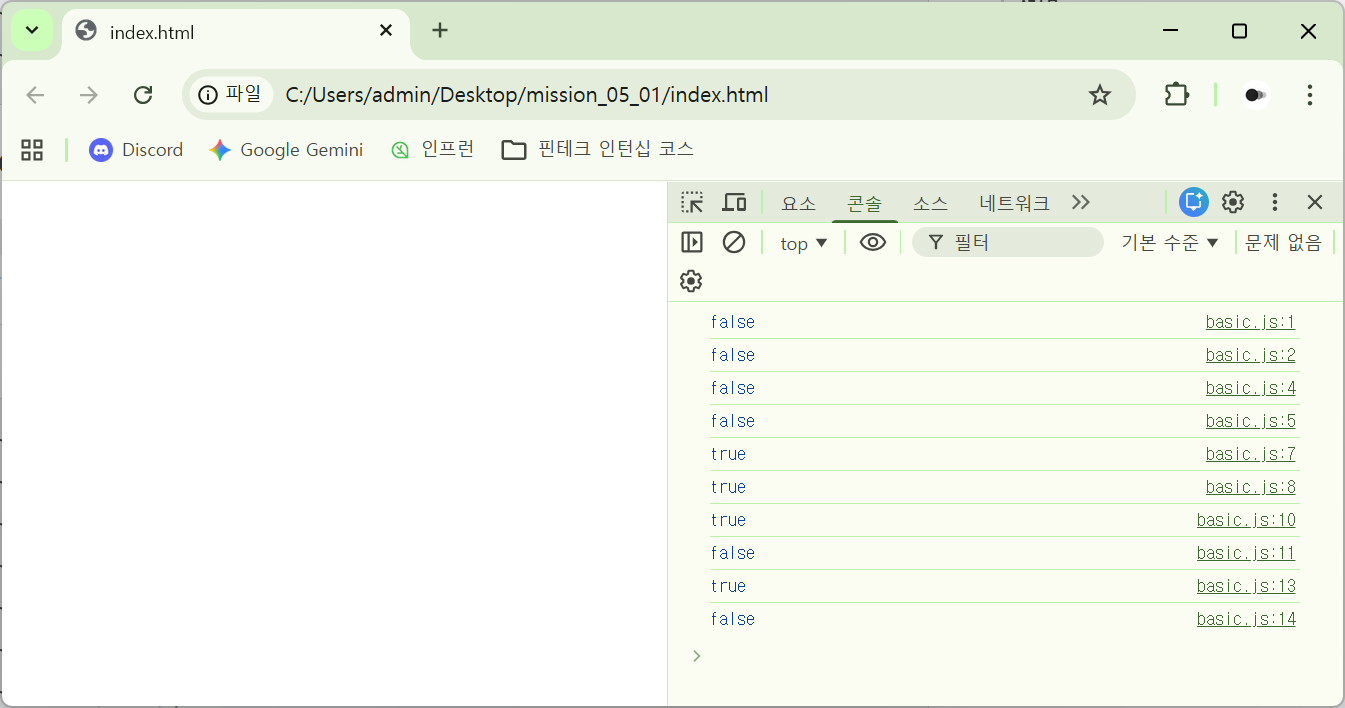
Task: Open the AI assistance panel icon
Action: click(1193, 202)
